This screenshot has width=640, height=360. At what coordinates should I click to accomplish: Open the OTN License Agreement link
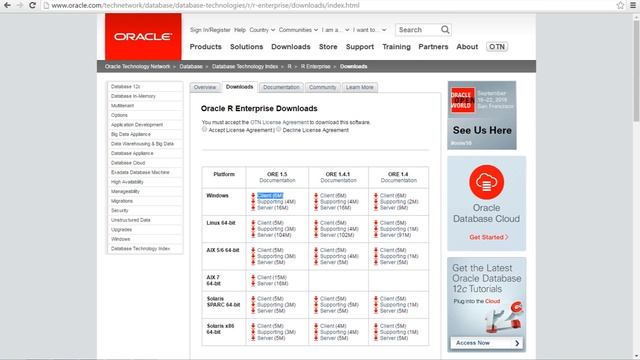click(x=280, y=122)
